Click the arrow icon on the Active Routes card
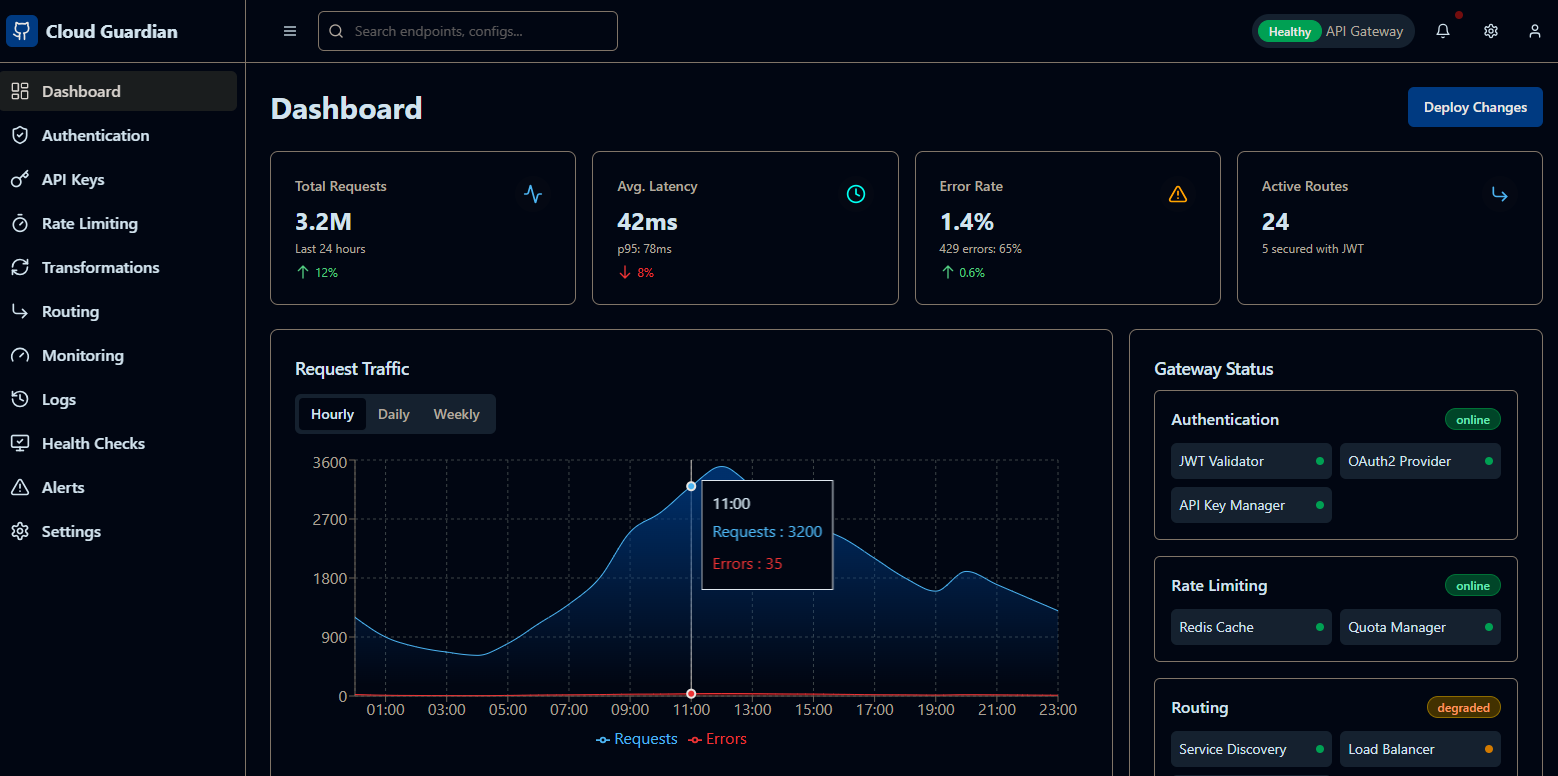This screenshot has height=776, width=1558. click(x=1500, y=194)
